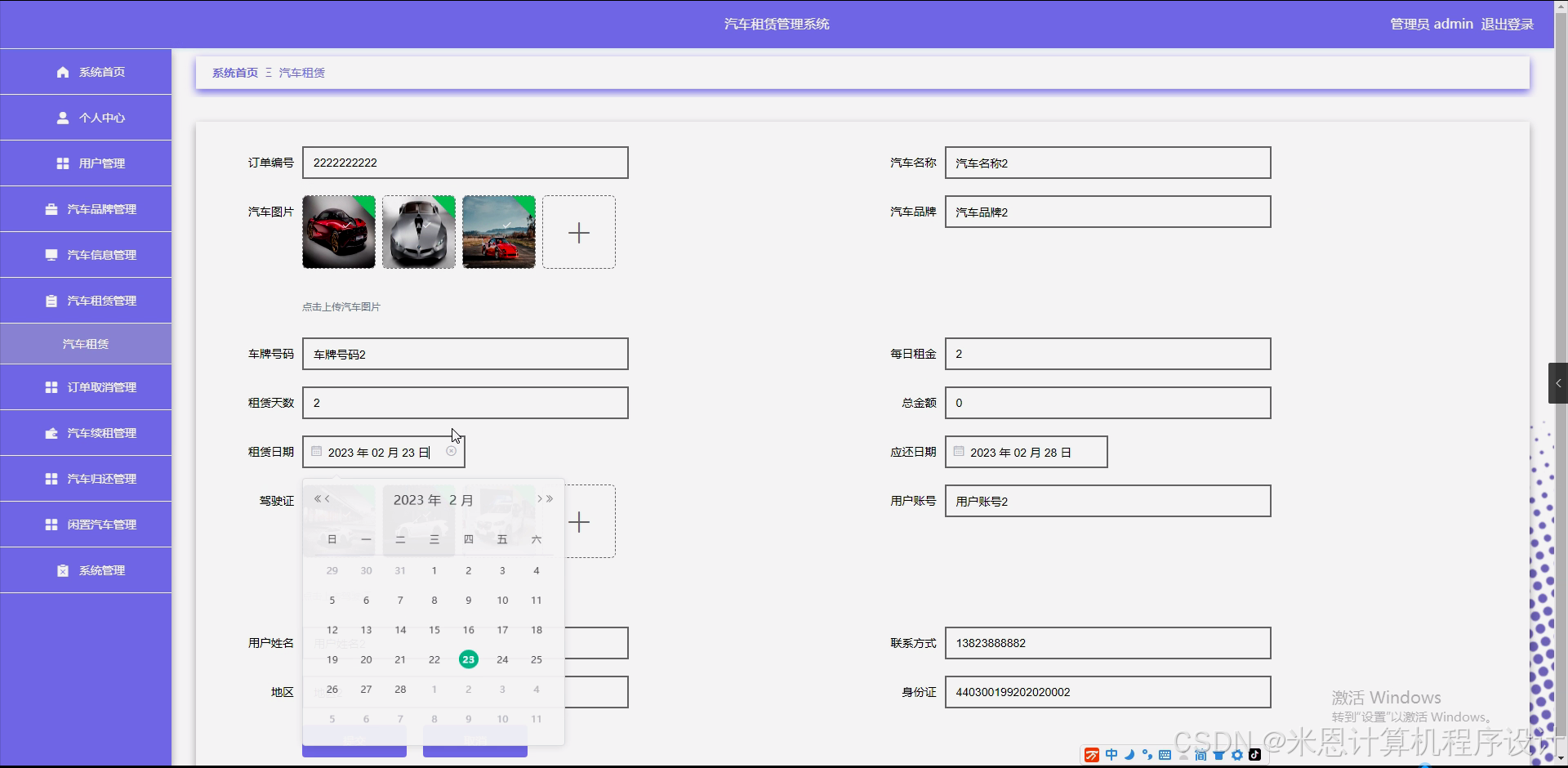Select day 15 in the calendar

pyautogui.click(x=434, y=630)
